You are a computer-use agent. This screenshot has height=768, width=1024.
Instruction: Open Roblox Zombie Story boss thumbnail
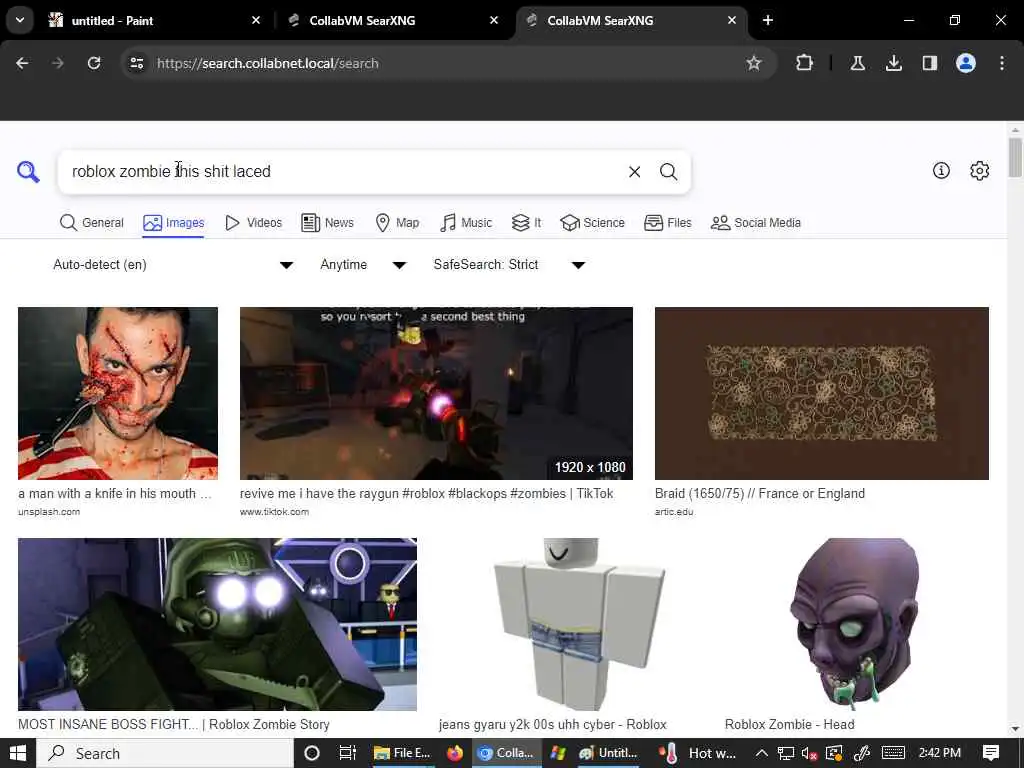pyautogui.click(x=217, y=624)
